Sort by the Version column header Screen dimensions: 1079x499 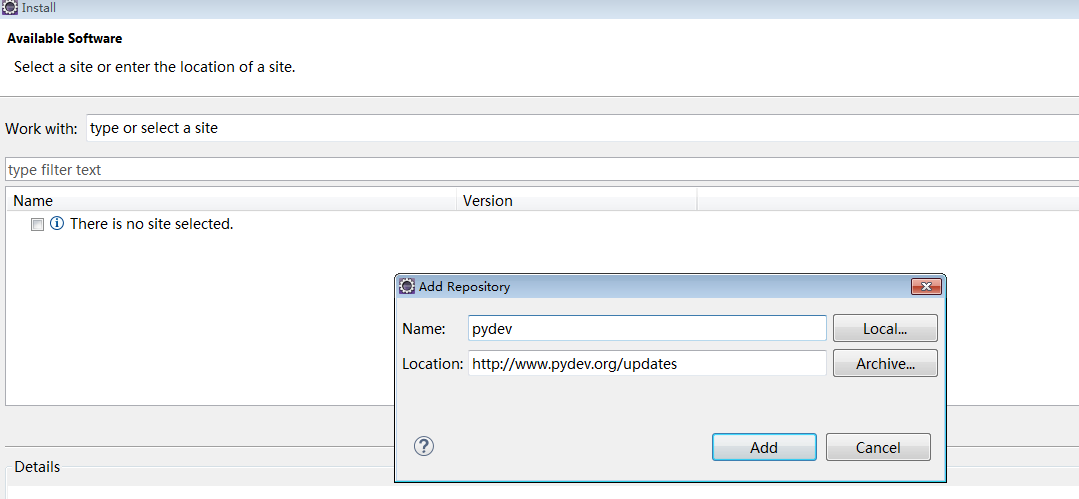click(x=576, y=201)
